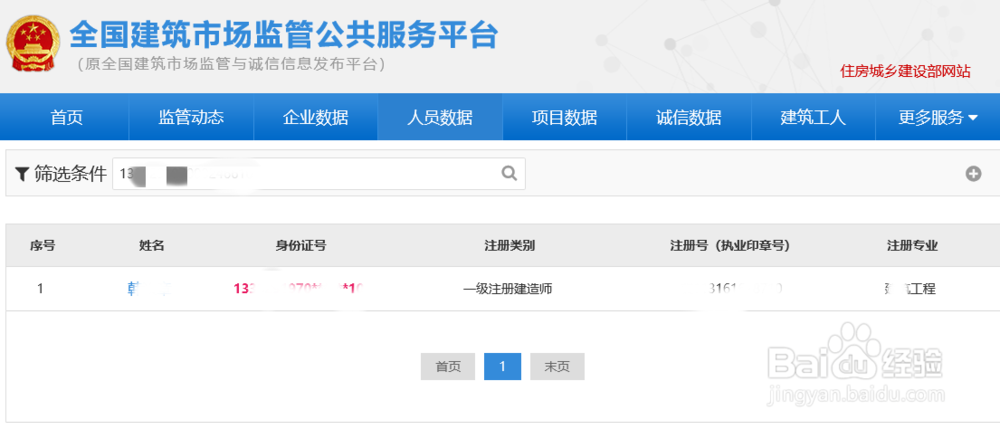Click the 一级注册建造师 cell
This screenshot has height=429, width=1000.
(x=508, y=289)
